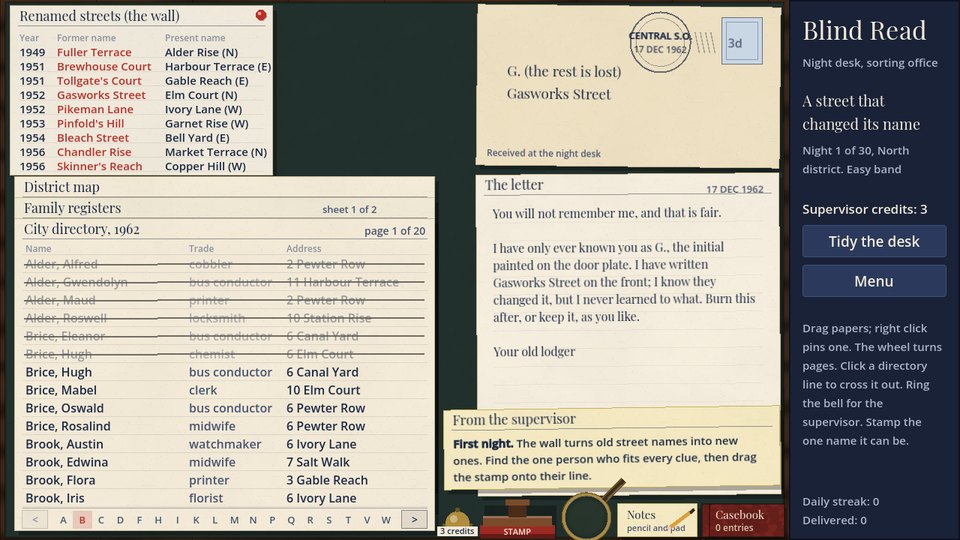Screen dimensions: 960x540
Task: Jump to letter C in directory
Action: [x=101, y=520]
